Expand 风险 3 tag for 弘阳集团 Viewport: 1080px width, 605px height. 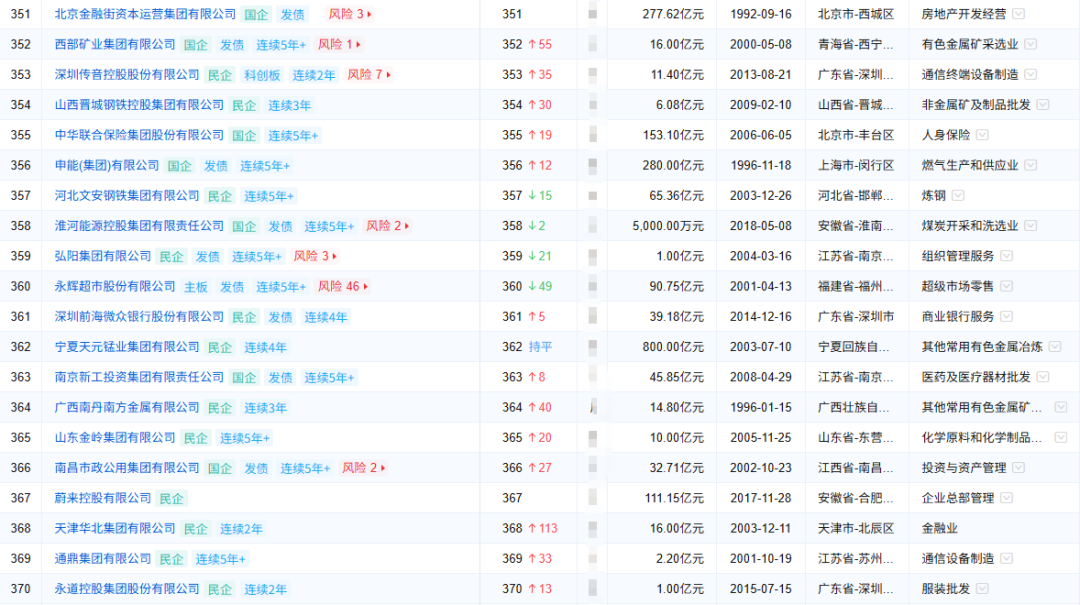tap(315, 256)
